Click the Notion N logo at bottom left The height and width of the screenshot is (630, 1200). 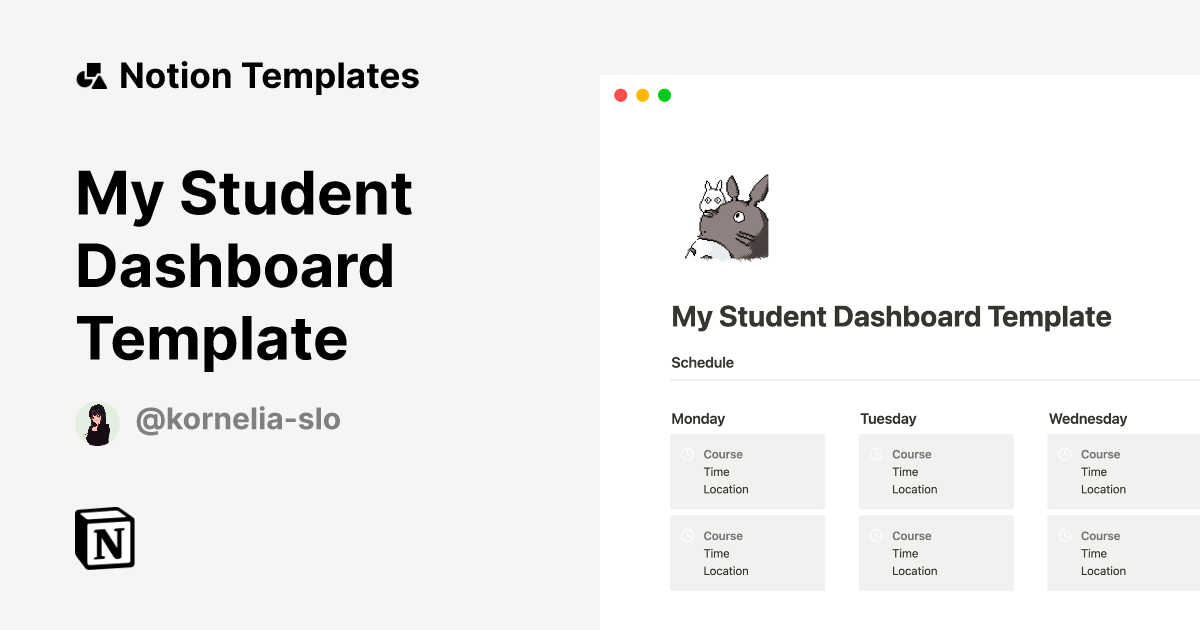click(103, 540)
